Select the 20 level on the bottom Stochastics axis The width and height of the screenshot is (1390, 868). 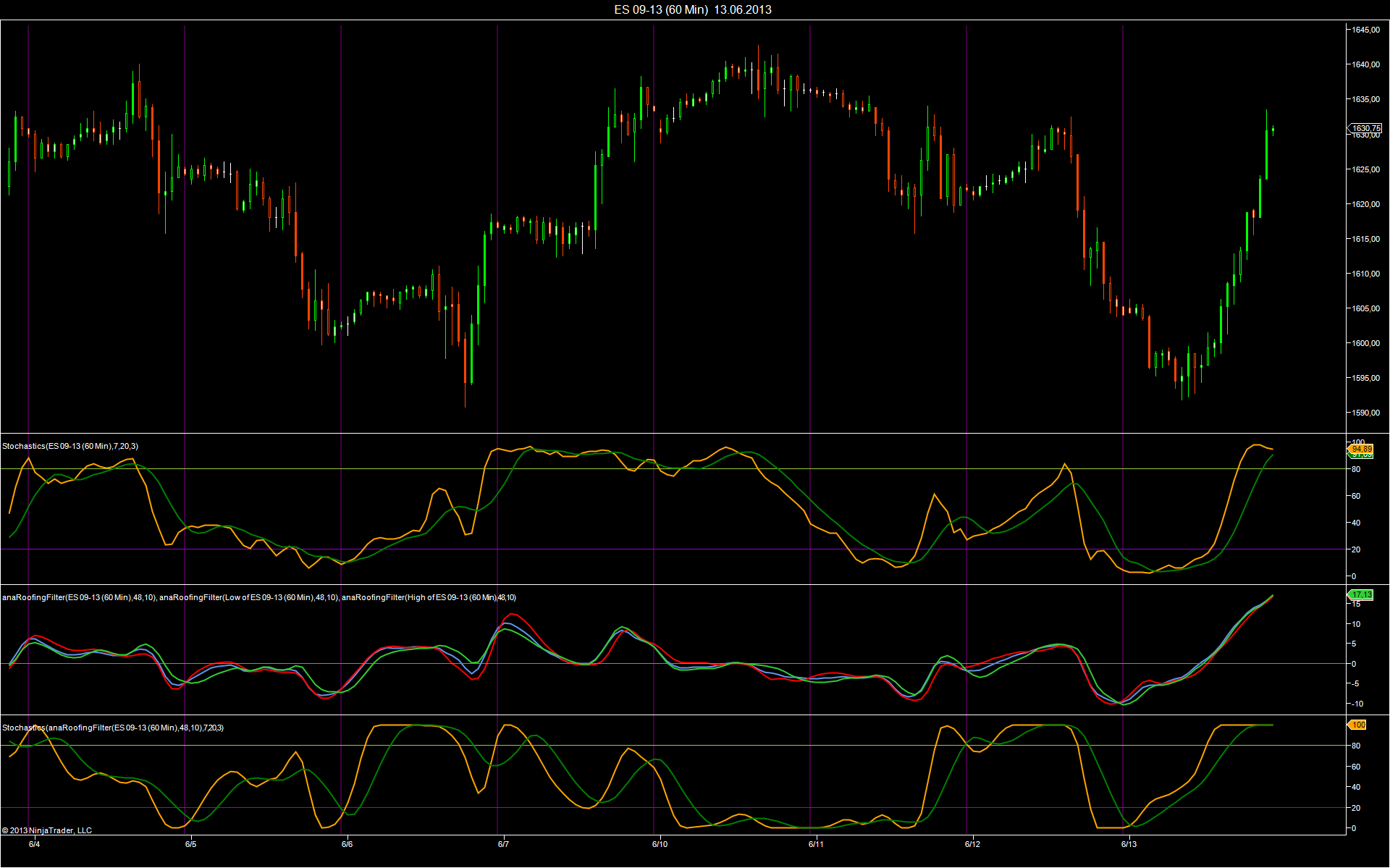[1356, 808]
